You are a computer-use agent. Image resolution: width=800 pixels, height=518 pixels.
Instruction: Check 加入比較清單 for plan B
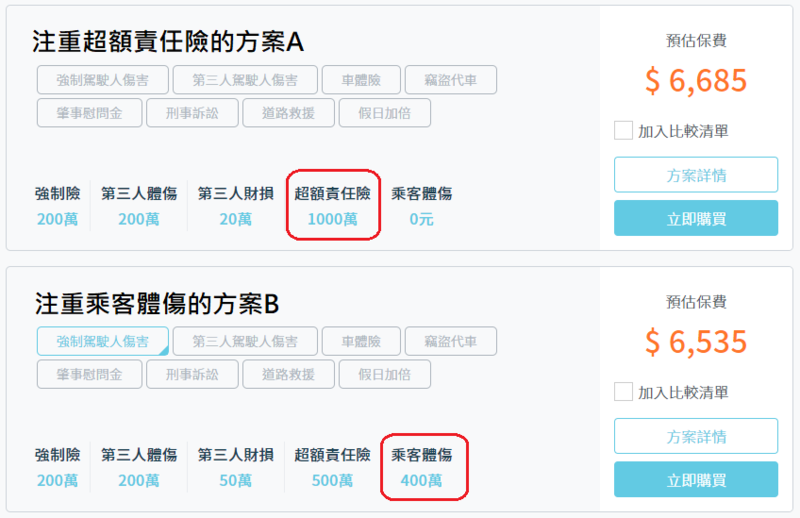coord(623,392)
